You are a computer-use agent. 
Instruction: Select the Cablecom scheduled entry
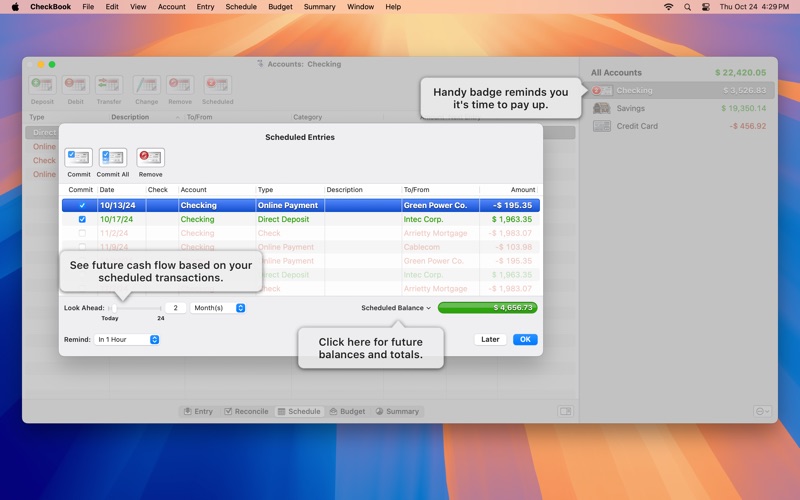click(301, 247)
